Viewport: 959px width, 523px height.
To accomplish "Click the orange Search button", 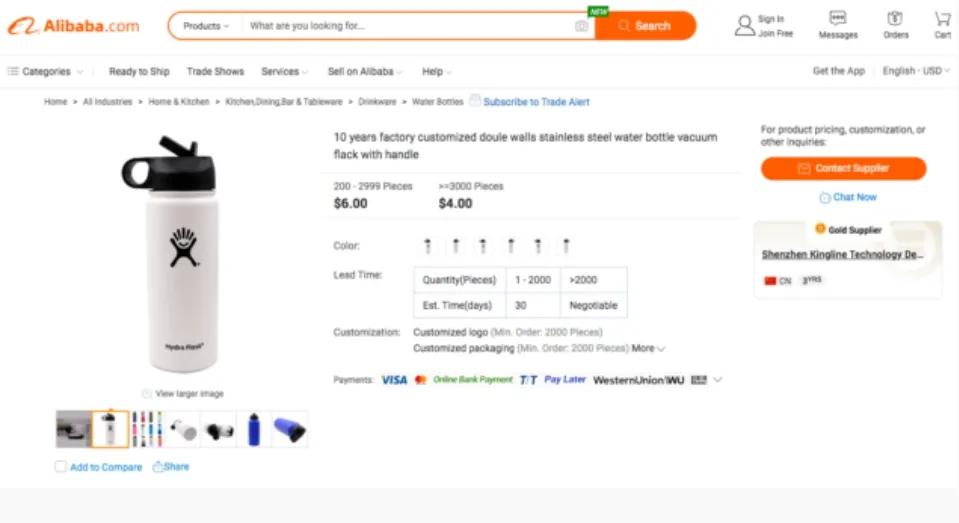I will tap(645, 26).
